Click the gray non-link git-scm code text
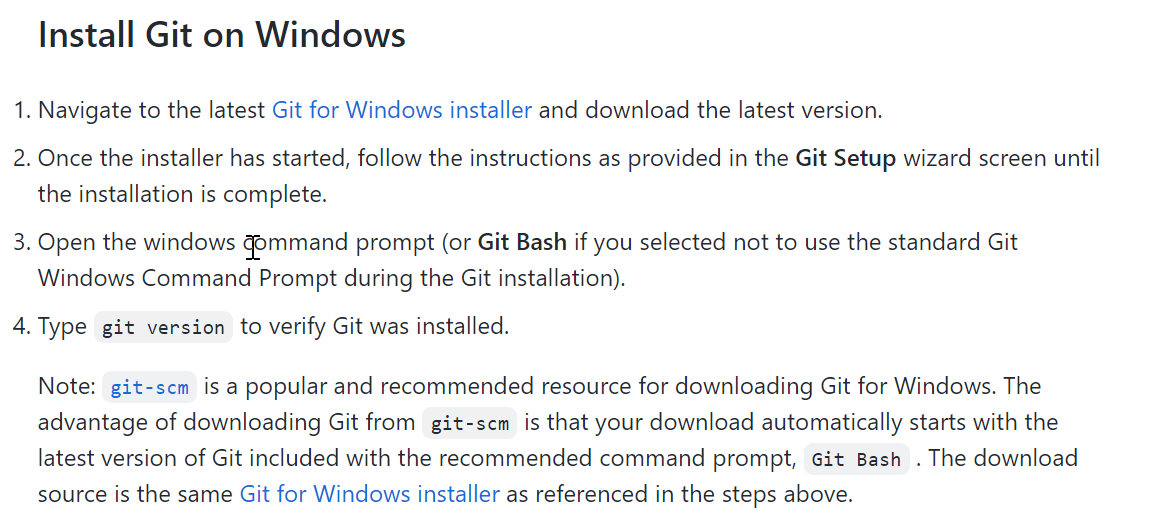 coord(469,423)
